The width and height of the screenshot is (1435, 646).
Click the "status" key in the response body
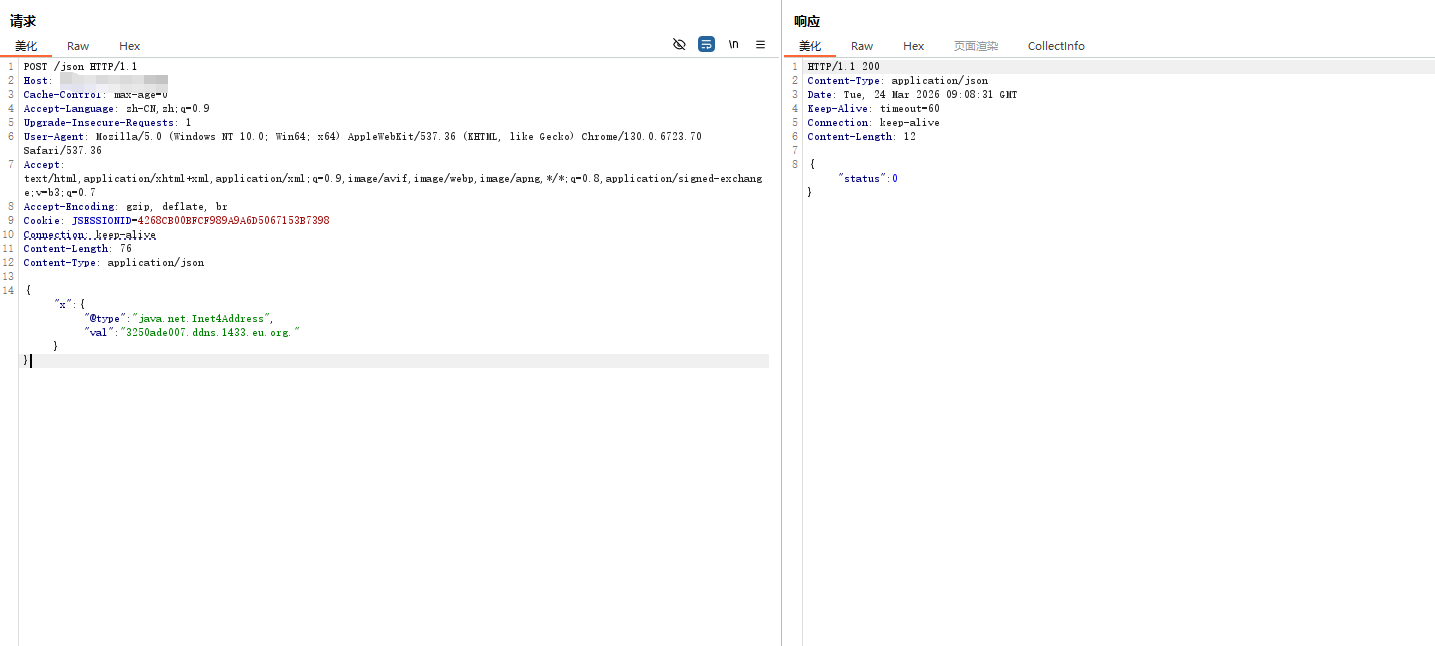pyautogui.click(x=862, y=179)
